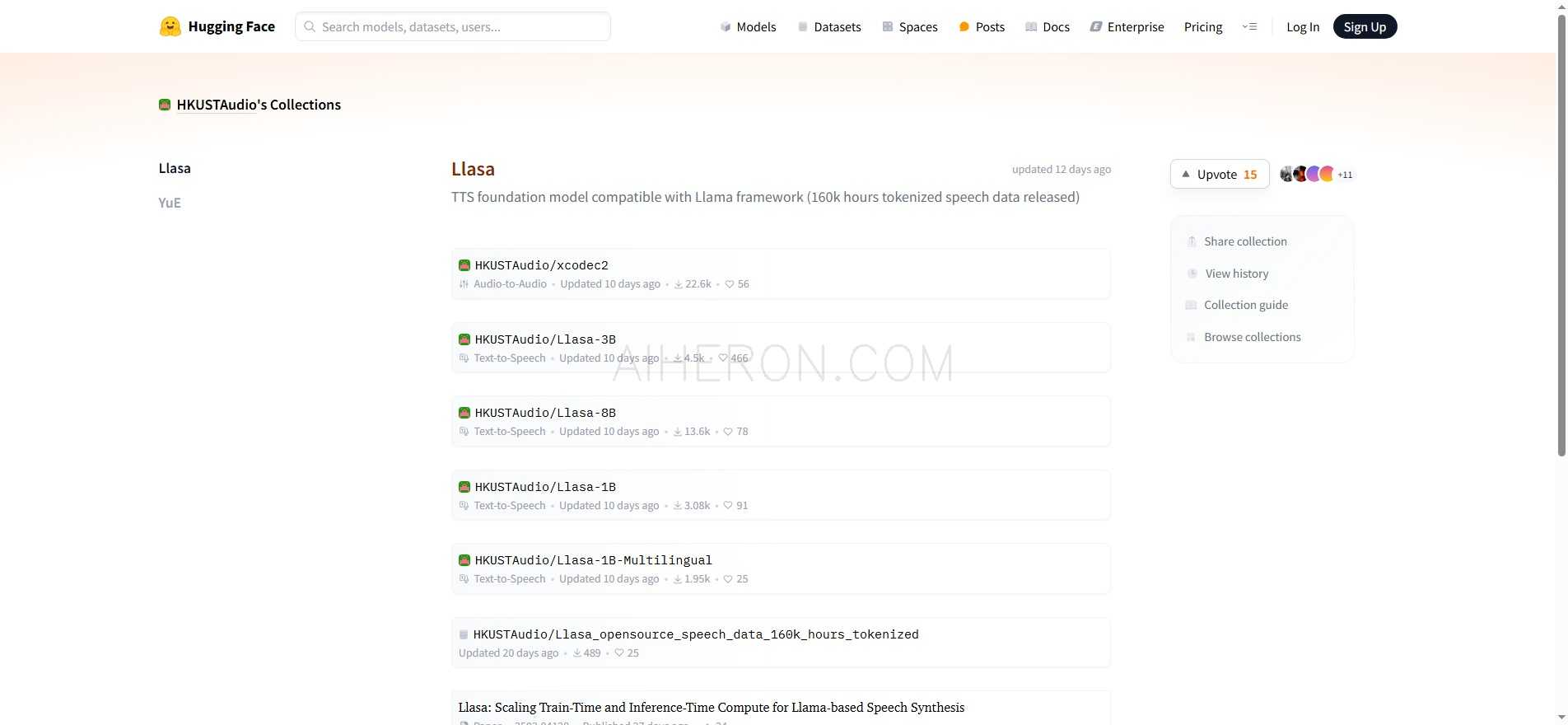The width and height of the screenshot is (1568, 725).
Task: Click xcodec2 download count 22.6k icon
Action: point(679,284)
